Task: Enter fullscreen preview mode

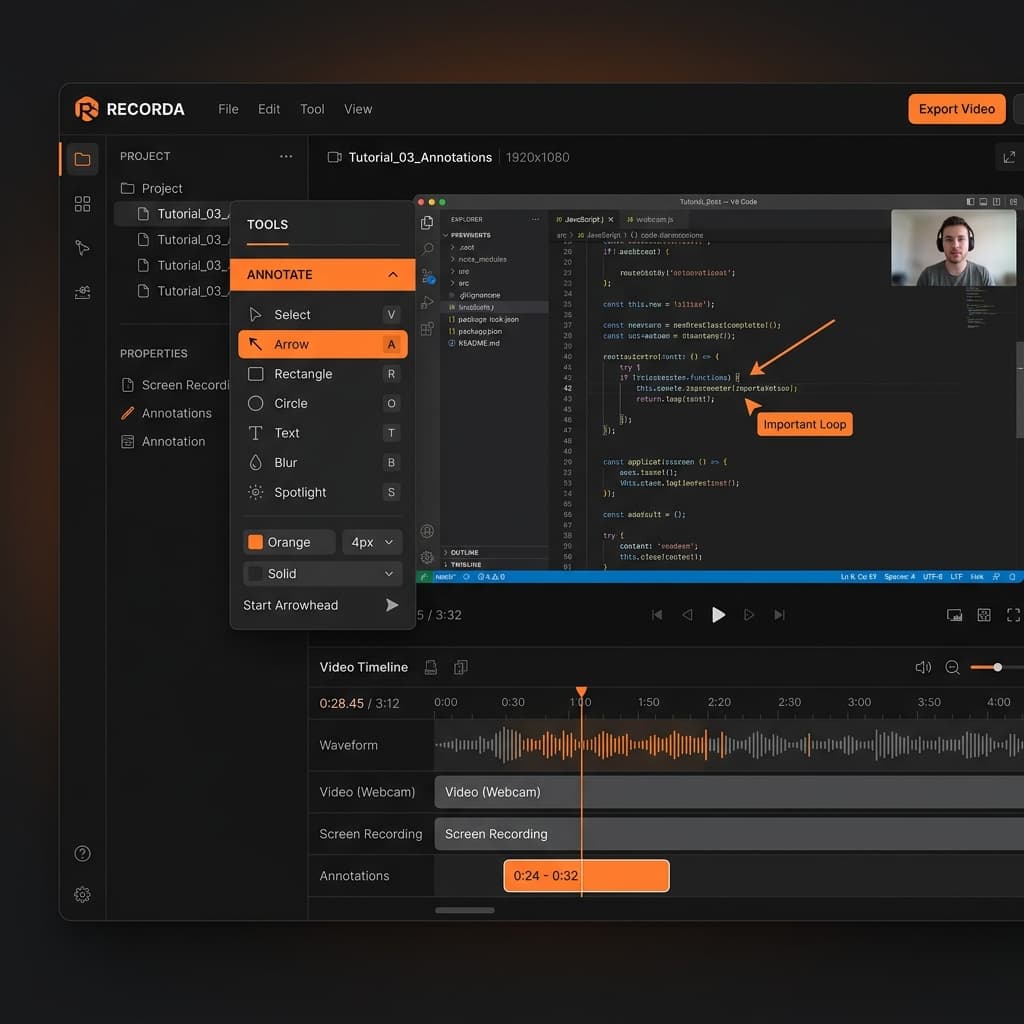Action: (1014, 615)
